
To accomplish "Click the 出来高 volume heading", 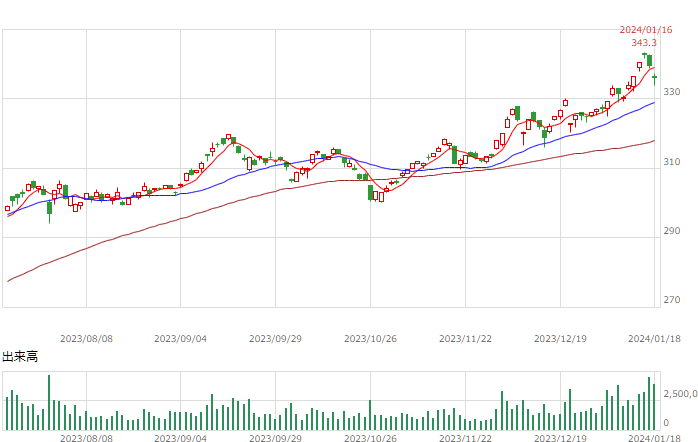I will tap(20, 357).
